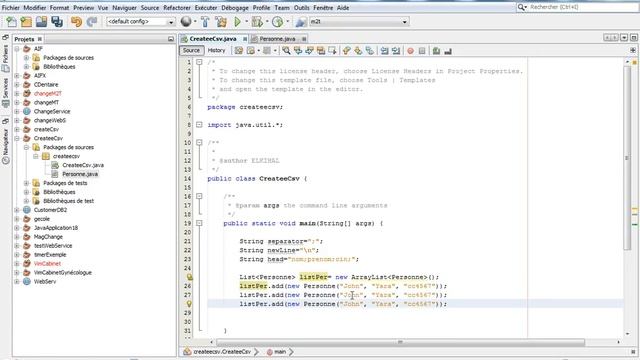The image size is (640, 360).
Task: Open the Exécuter menu
Action: 206,7
